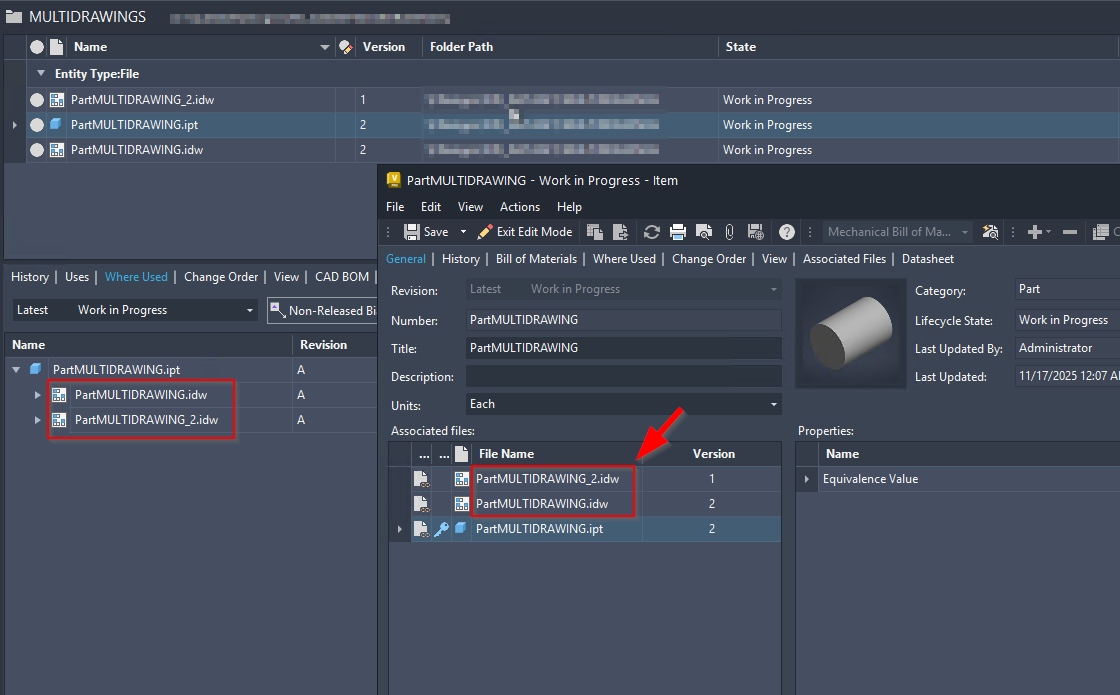
Task: Open the Edit menu in item window
Action: [431, 207]
